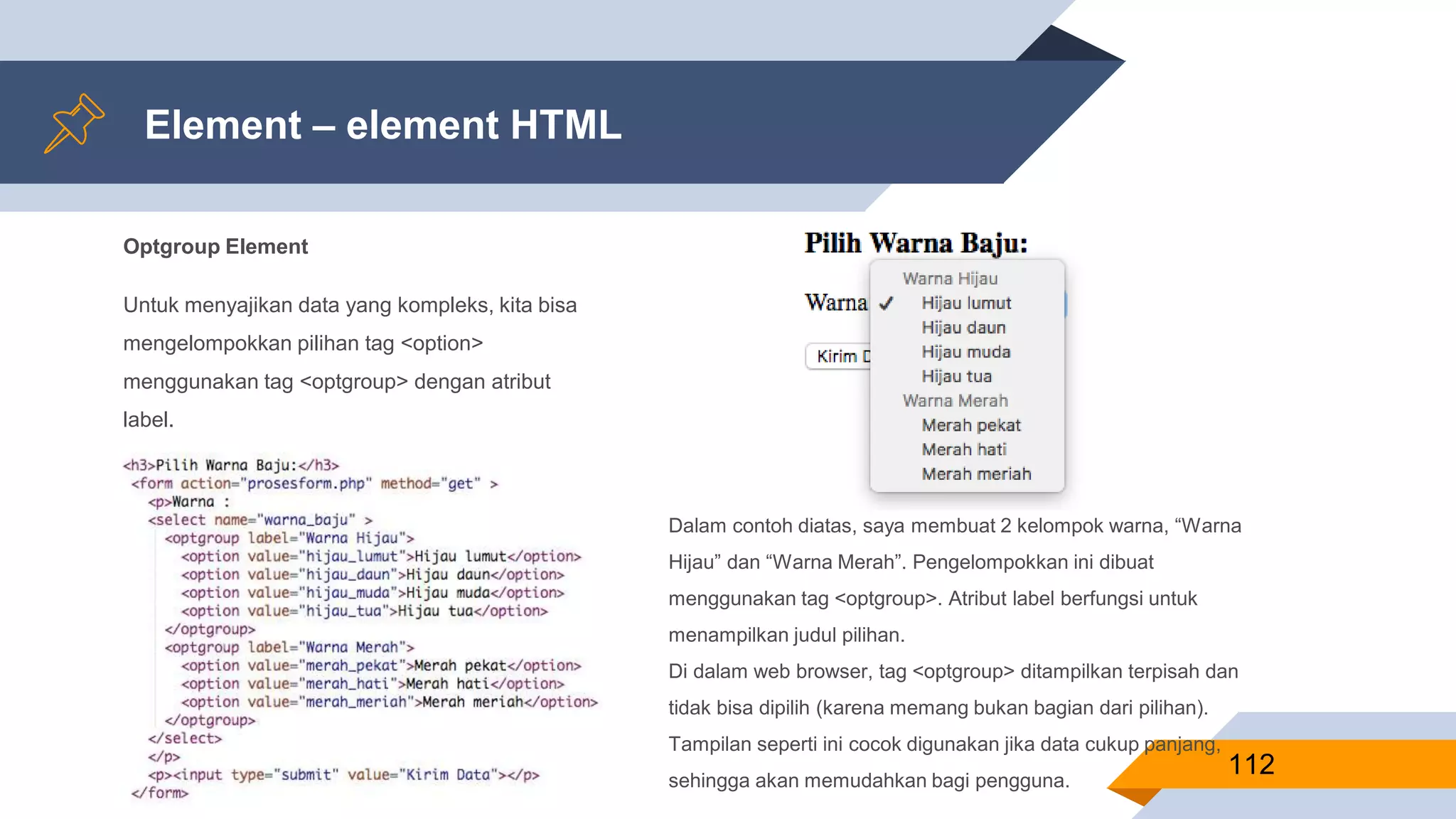Click the option value="hijau_tua" code line
The image size is (1456, 819).
[x=364, y=611]
